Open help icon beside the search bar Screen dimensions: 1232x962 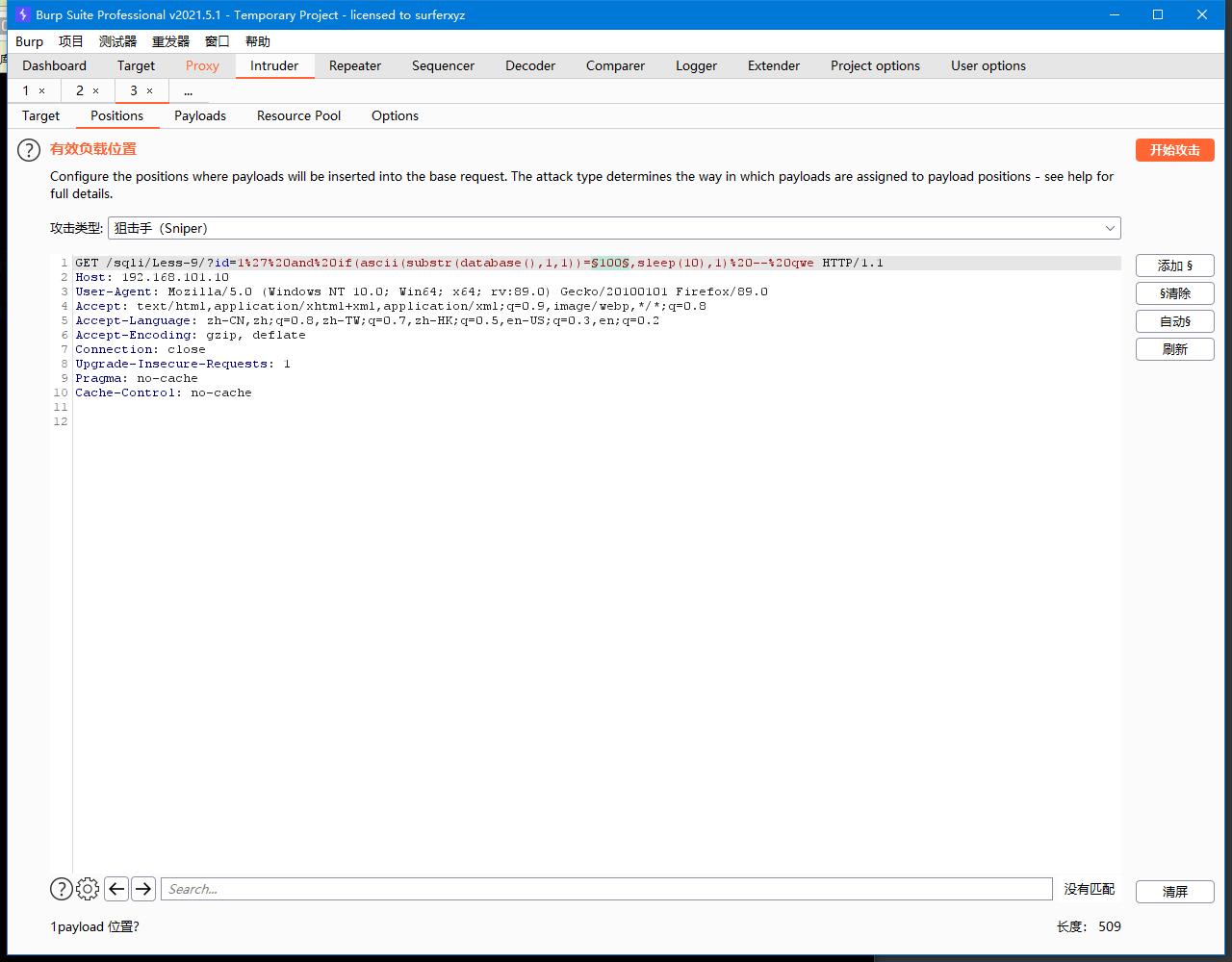pos(61,889)
